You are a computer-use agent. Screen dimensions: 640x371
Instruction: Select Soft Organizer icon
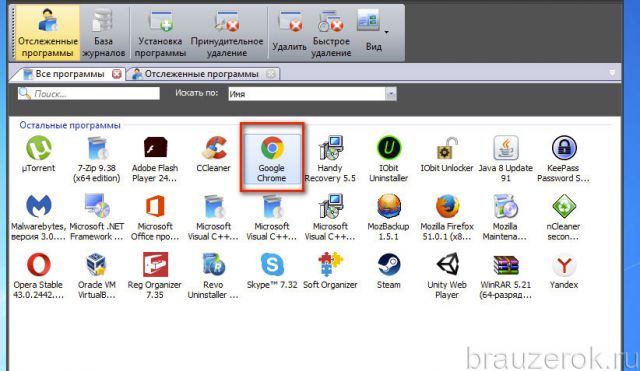pos(330,264)
